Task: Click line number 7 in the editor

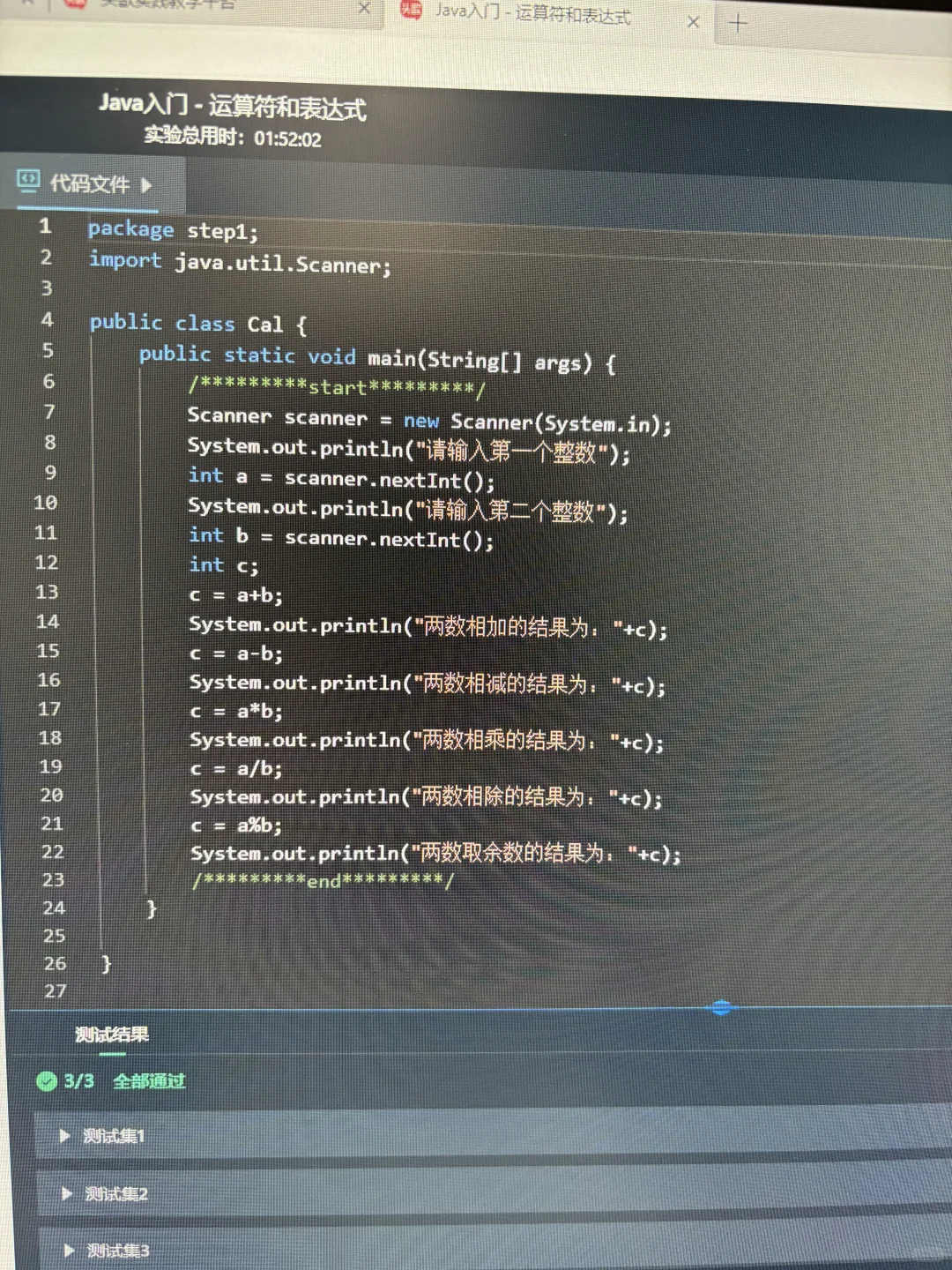Action: click(48, 415)
